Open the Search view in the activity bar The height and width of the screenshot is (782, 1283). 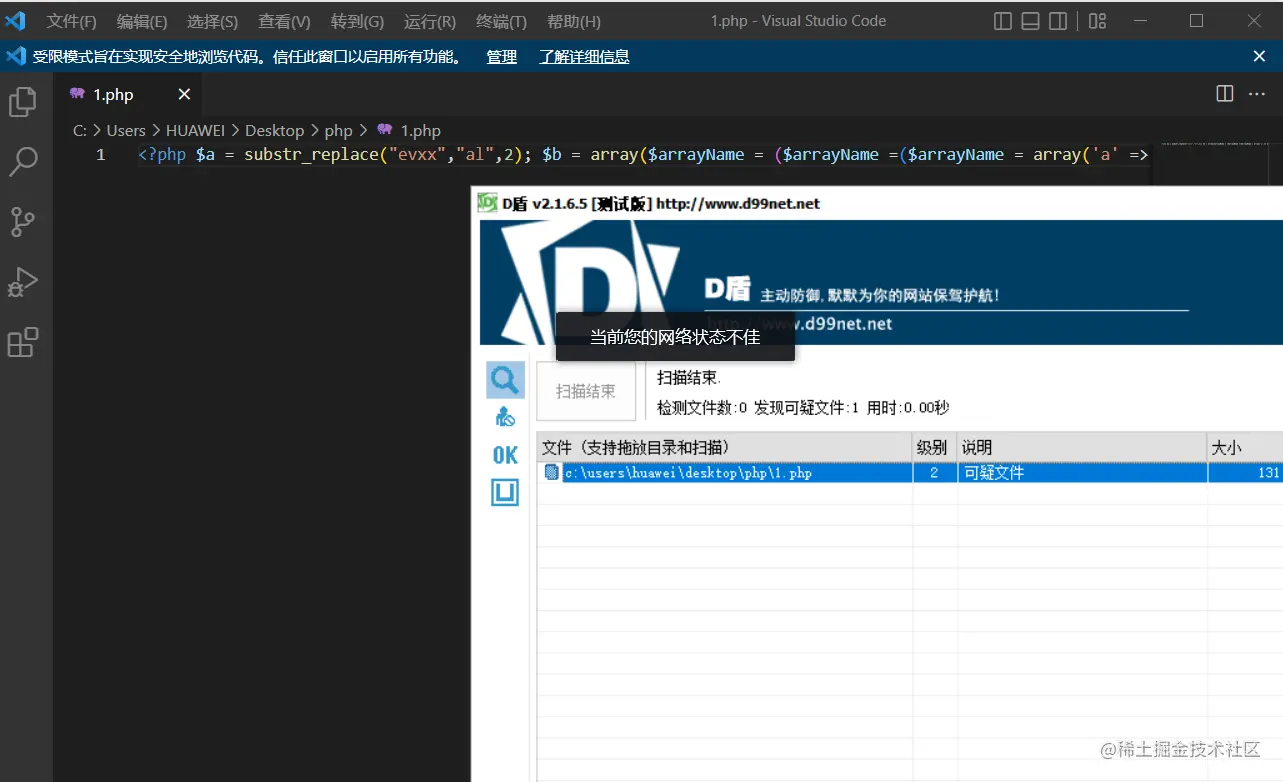(22, 161)
